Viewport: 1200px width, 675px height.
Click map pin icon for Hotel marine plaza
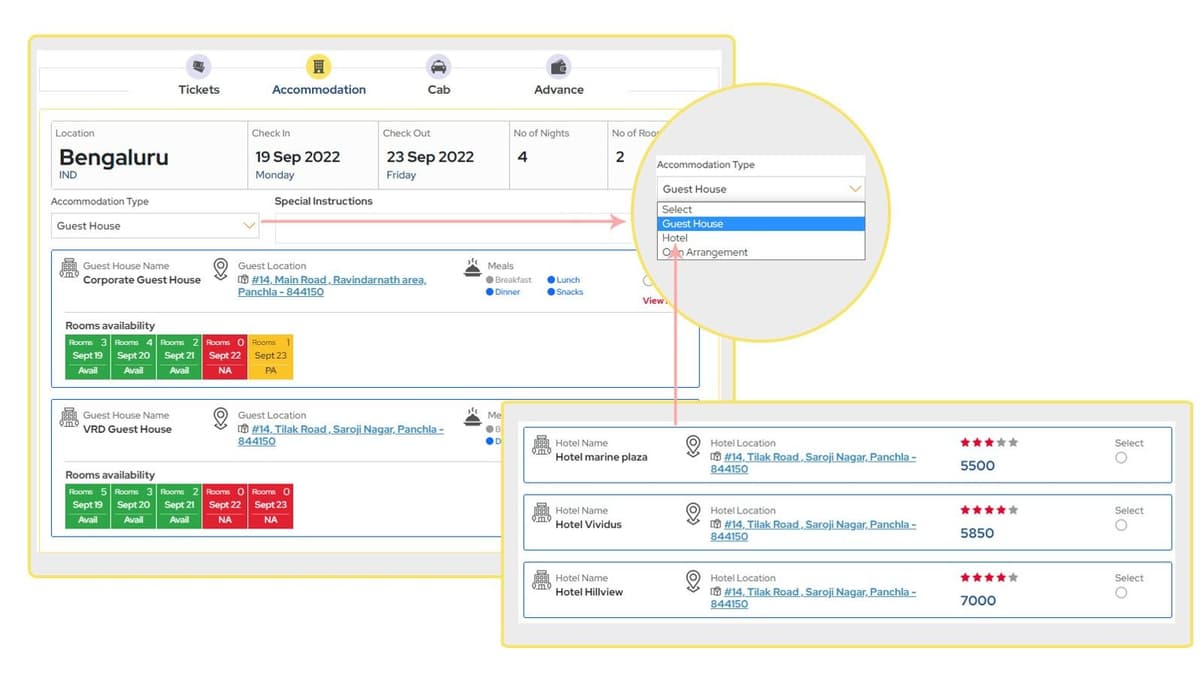(x=693, y=446)
